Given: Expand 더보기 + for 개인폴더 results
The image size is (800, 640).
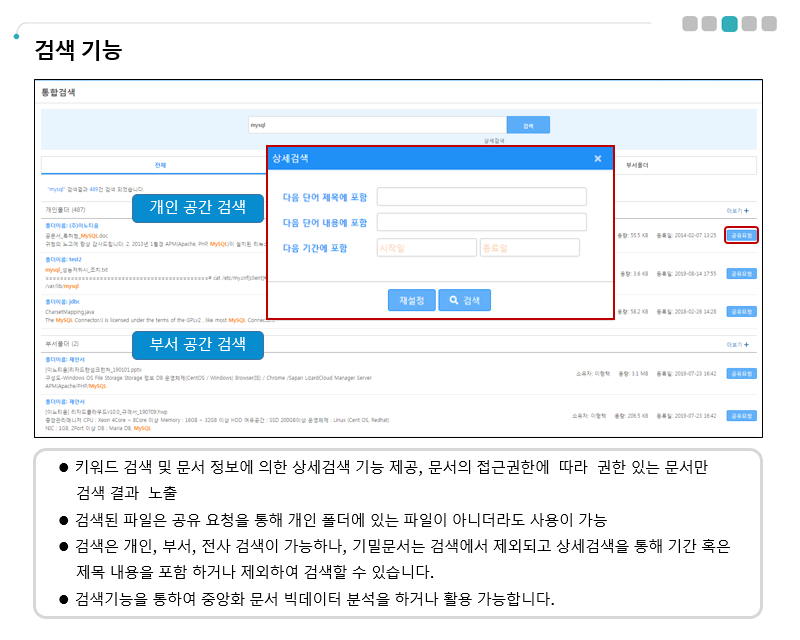Looking at the screenshot, I should pyautogui.click(x=738, y=211).
